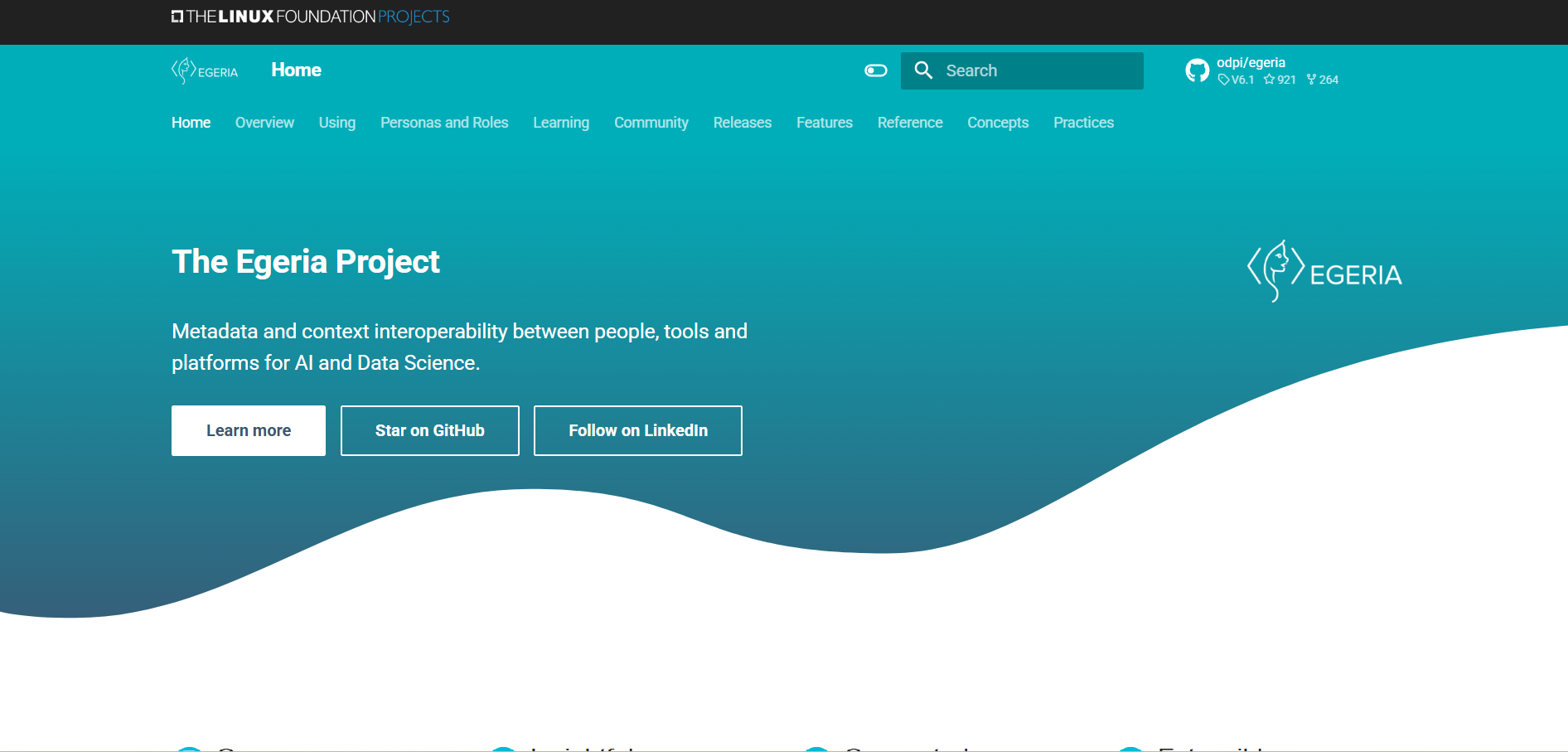Click the V6.1 release tag
Screen dimensions: 1568x752
point(1236,80)
